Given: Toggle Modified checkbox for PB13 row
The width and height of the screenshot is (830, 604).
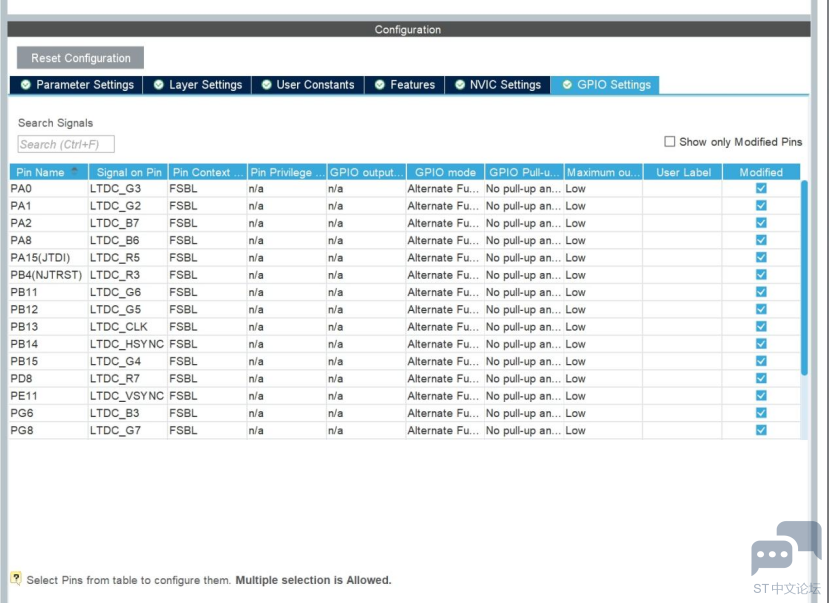Looking at the screenshot, I should pyautogui.click(x=761, y=327).
